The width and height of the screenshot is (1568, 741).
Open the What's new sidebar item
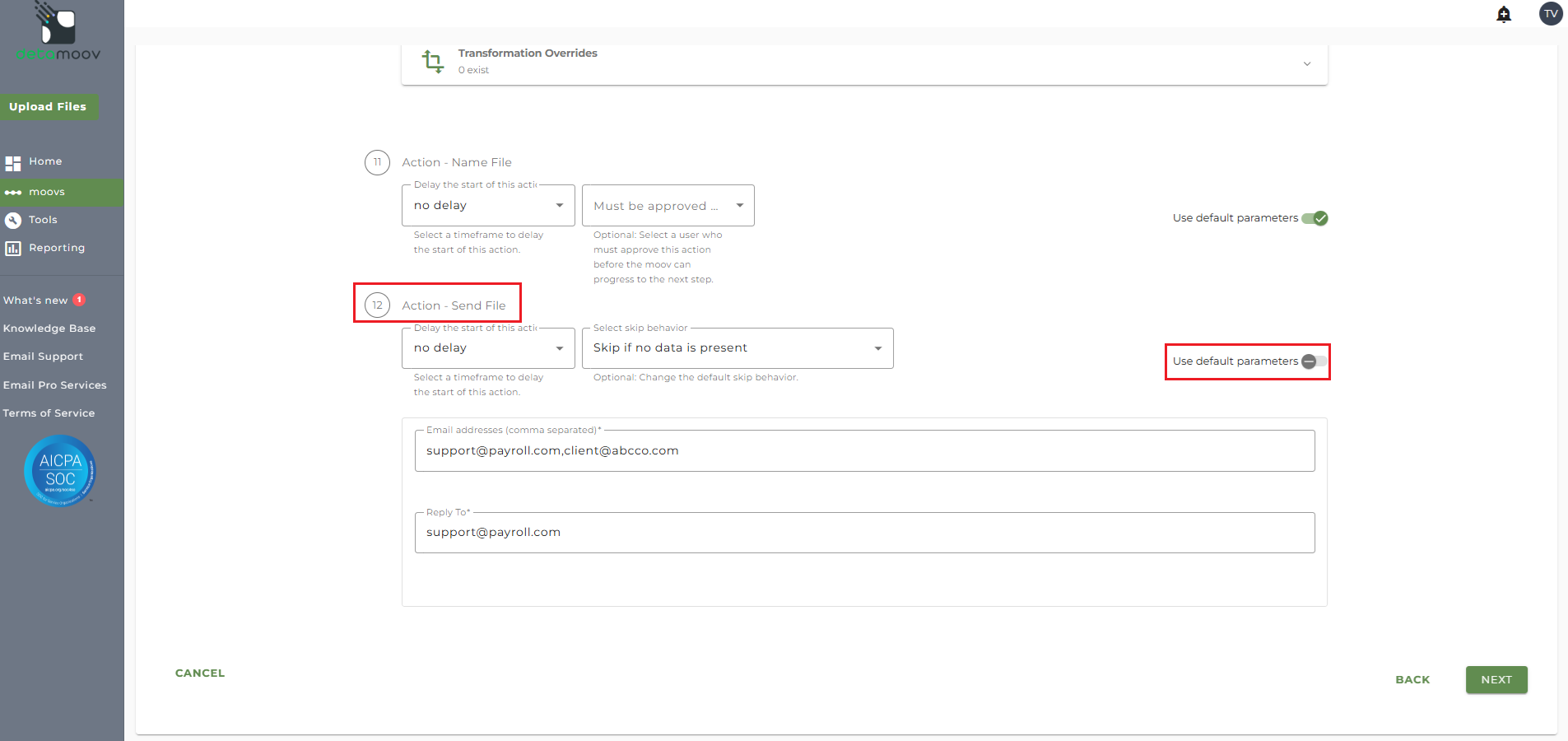pyautogui.click(x=35, y=301)
